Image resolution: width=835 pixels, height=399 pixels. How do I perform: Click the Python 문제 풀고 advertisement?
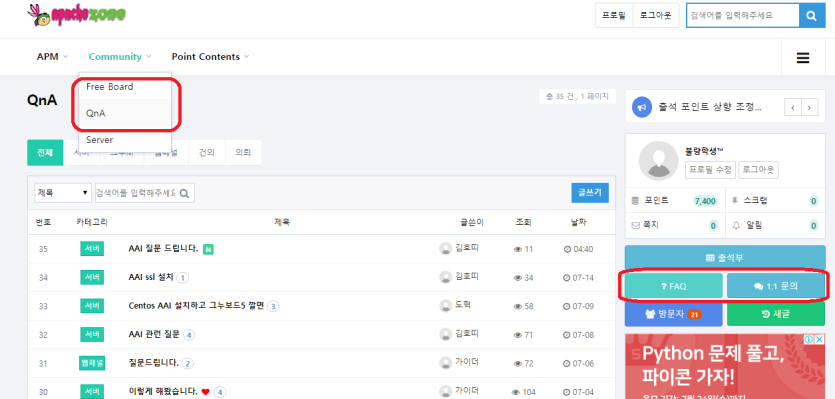[725, 367]
